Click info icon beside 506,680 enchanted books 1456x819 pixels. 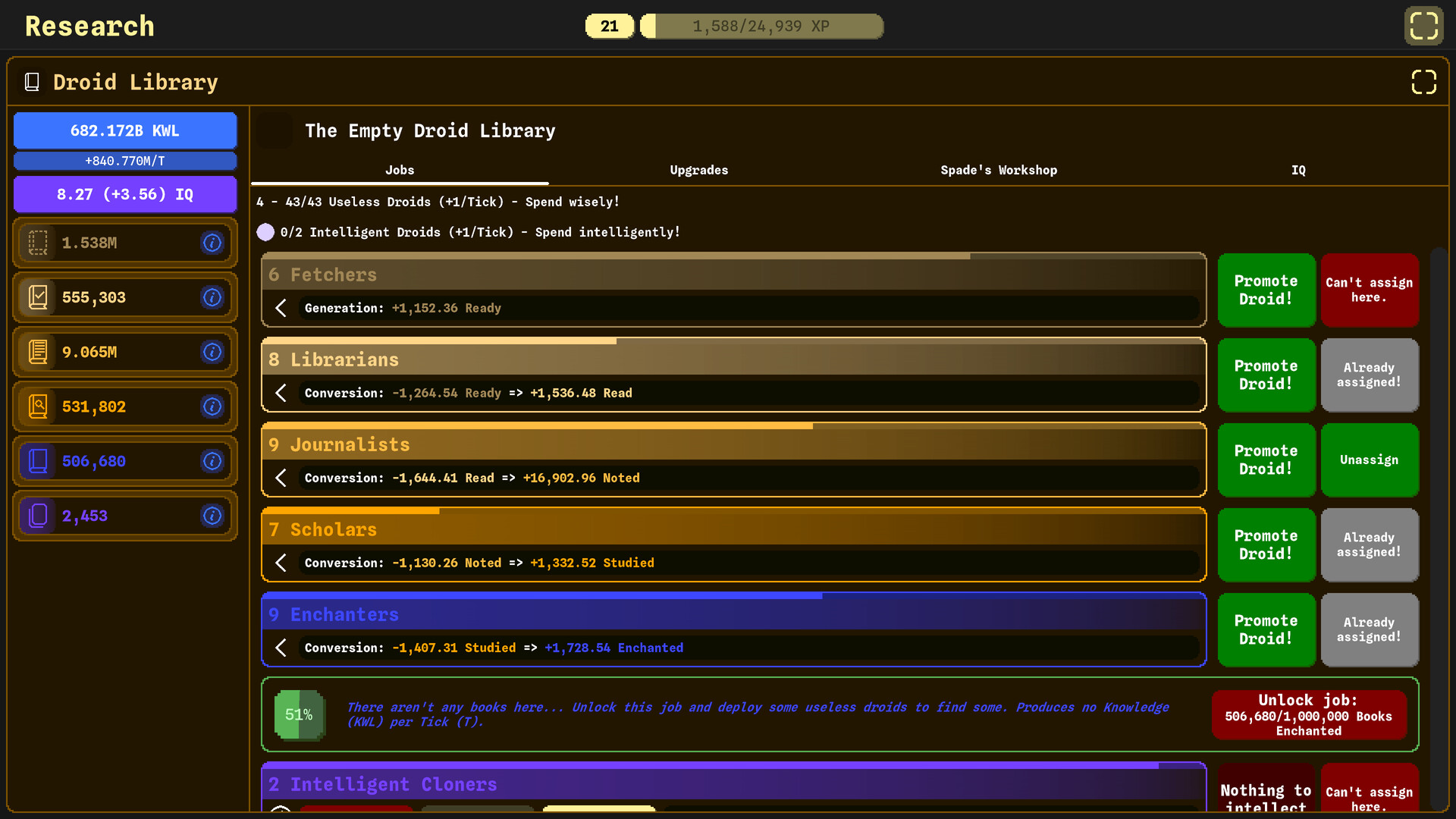click(212, 461)
